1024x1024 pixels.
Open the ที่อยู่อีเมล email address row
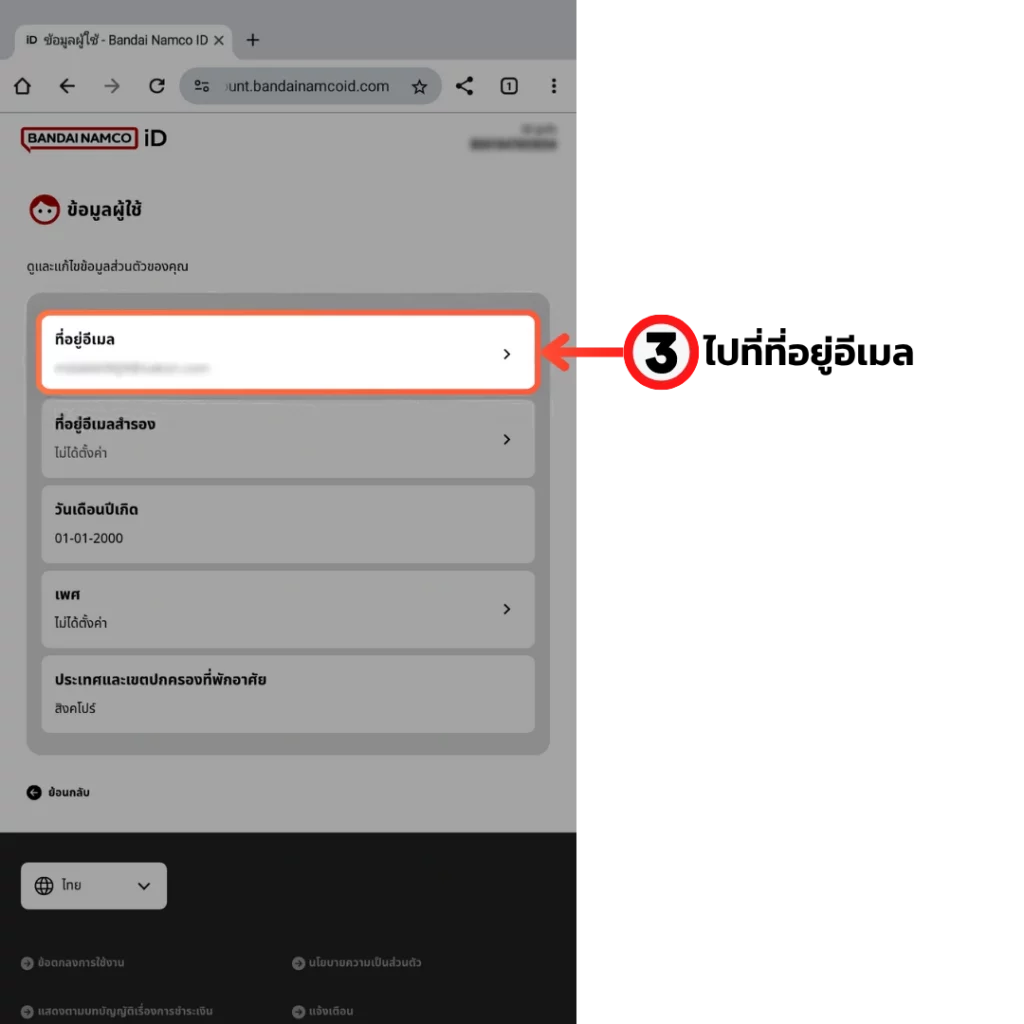coord(288,353)
